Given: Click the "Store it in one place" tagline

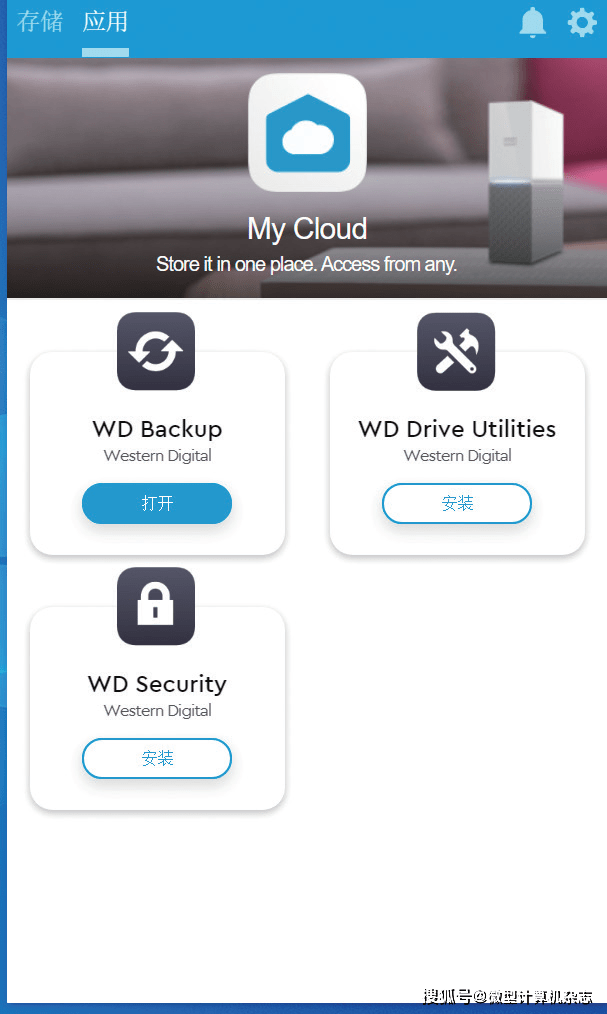Looking at the screenshot, I should pyautogui.click(x=306, y=264).
